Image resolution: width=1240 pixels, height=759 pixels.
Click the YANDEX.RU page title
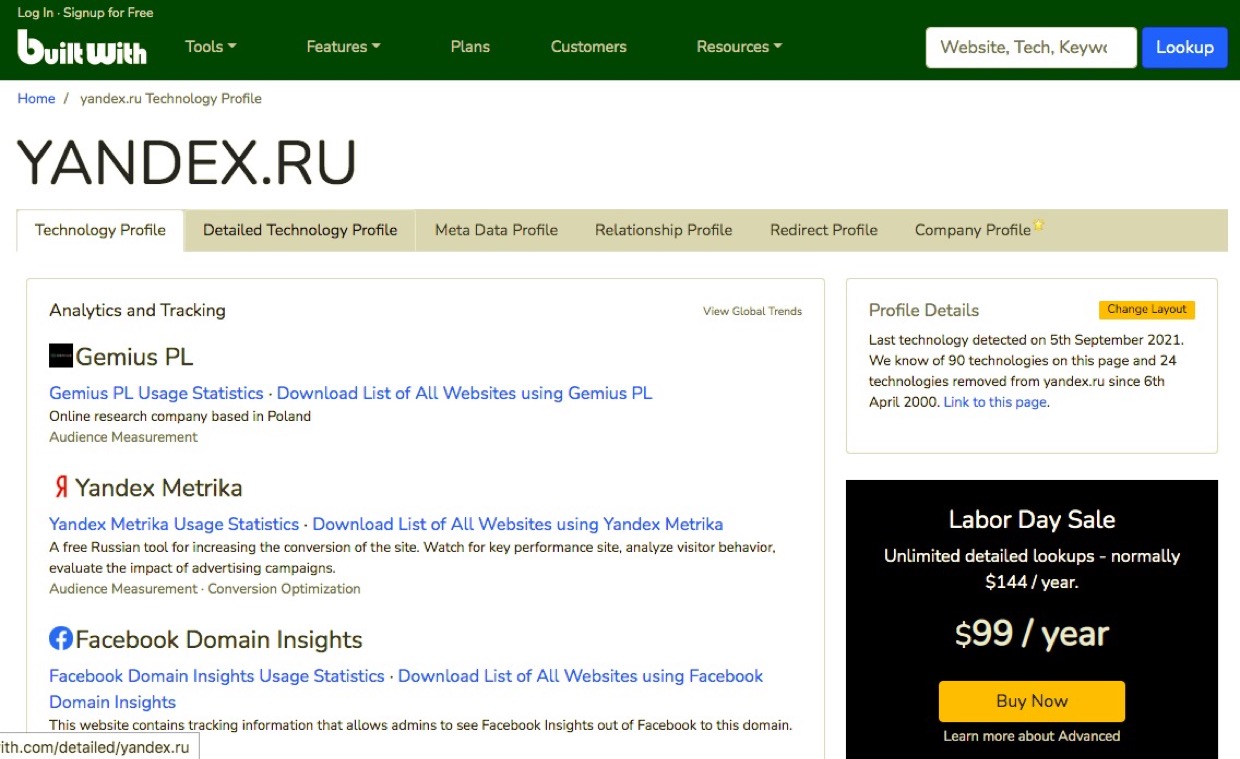tap(187, 161)
